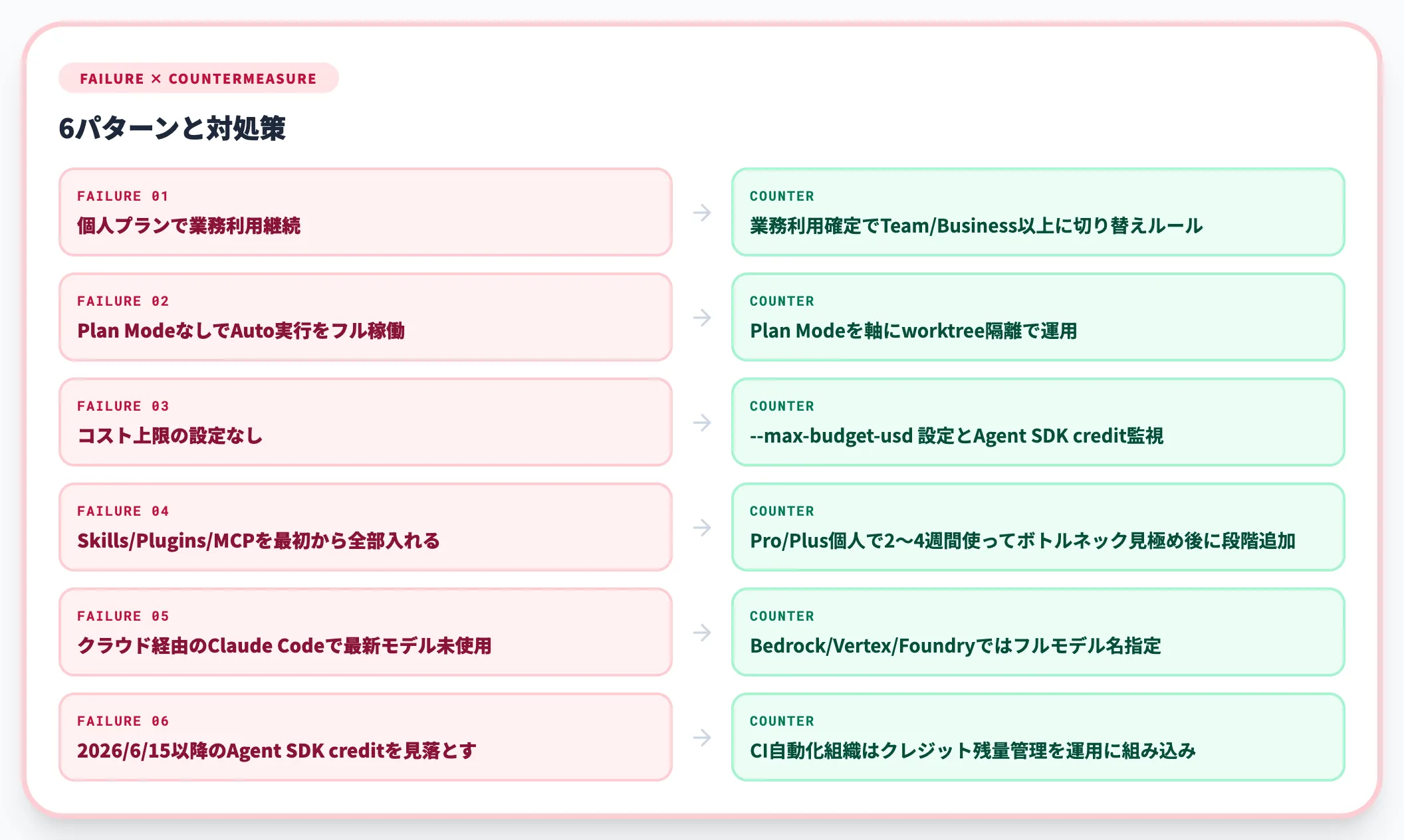Click text 業務利用確定でTeam/Business以上に切り替えルール

(976, 226)
